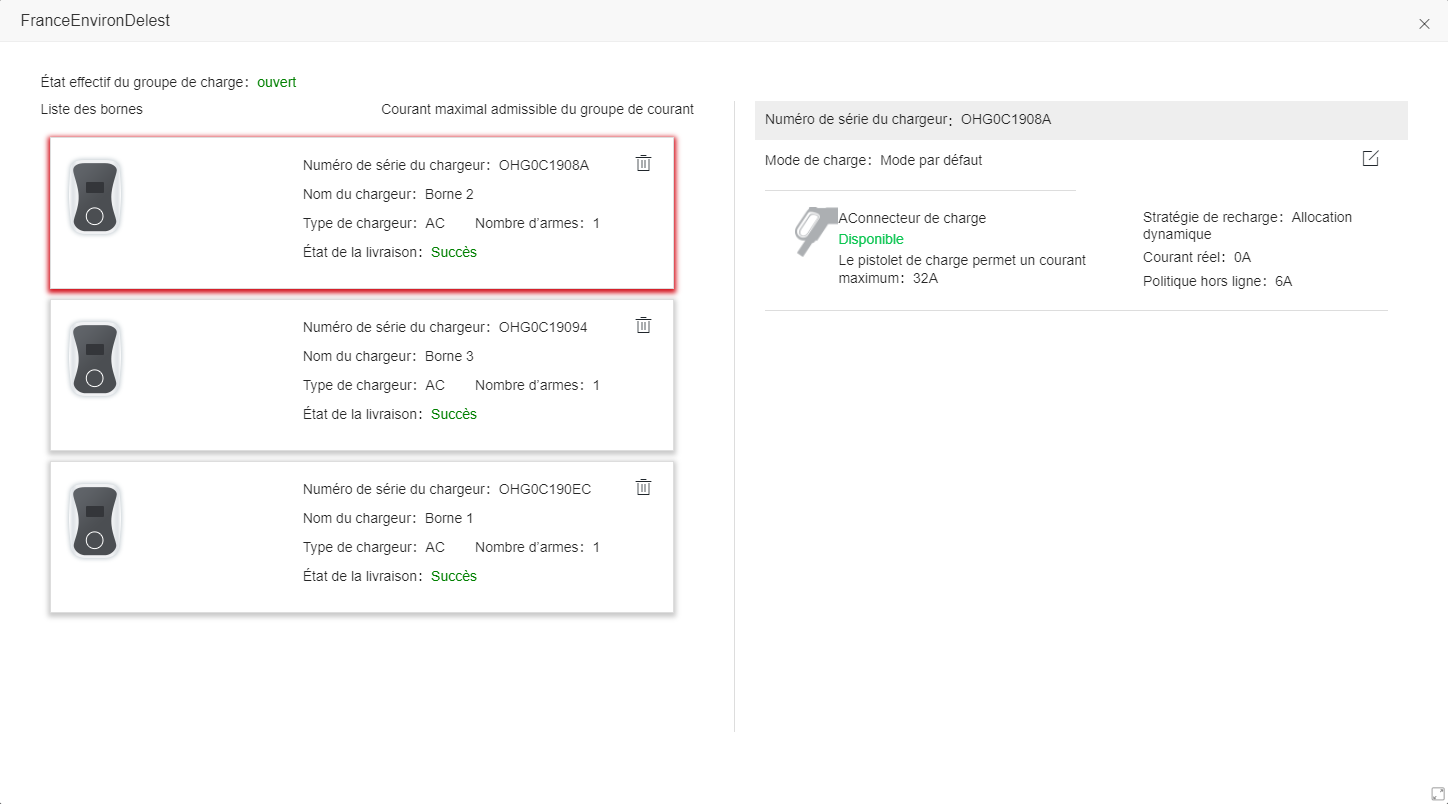Screen dimensions: 1448x804
Task: Click the green 'ouvert' group status
Action: point(277,82)
